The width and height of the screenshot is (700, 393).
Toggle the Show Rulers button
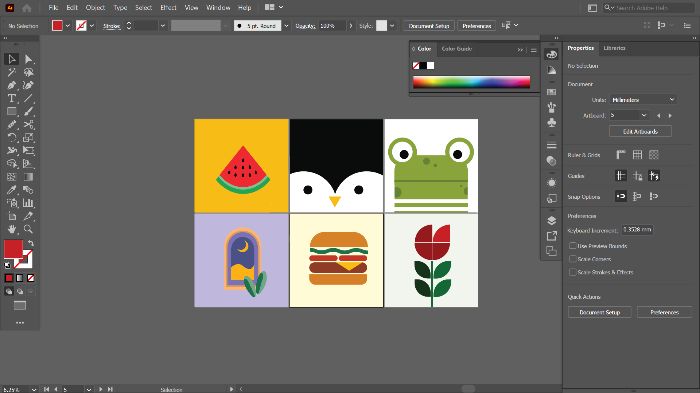[x=621, y=155]
